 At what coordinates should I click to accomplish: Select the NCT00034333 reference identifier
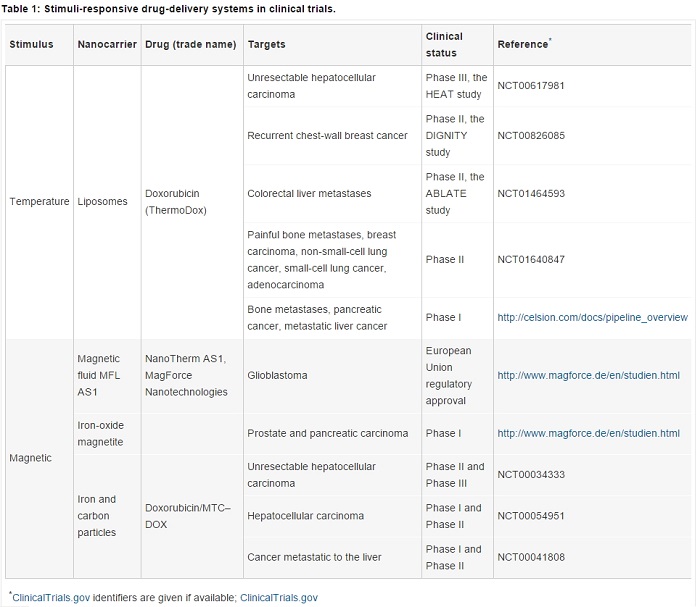click(x=531, y=474)
